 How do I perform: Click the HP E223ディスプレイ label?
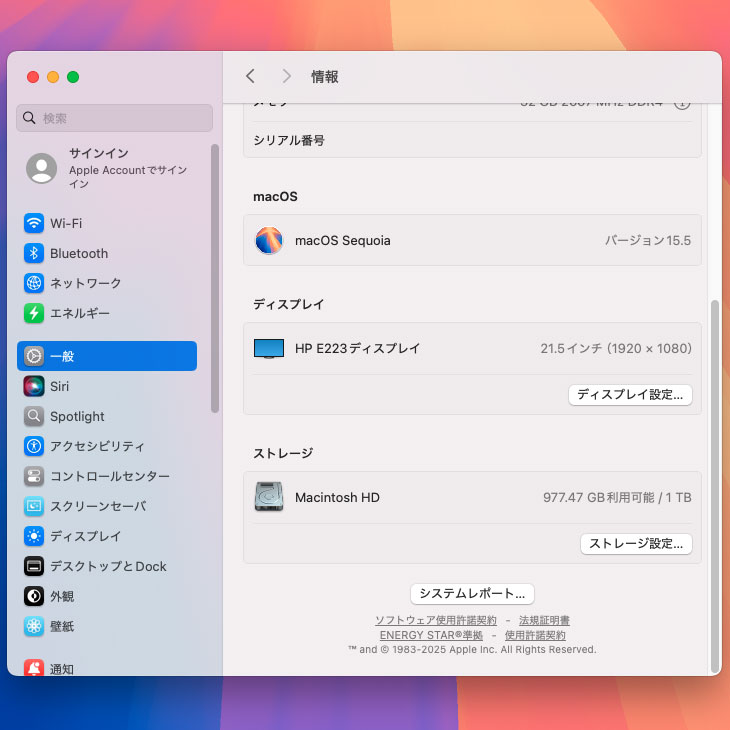point(358,349)
